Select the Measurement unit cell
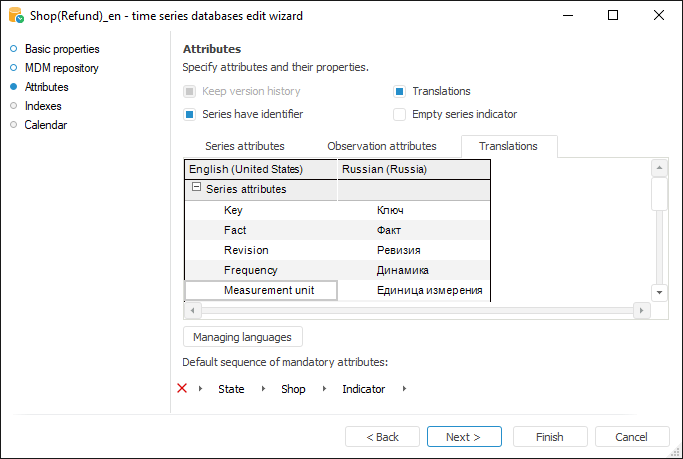Viewport: 683px width, 459px height. pyautogui.click(x=261, y=290)
